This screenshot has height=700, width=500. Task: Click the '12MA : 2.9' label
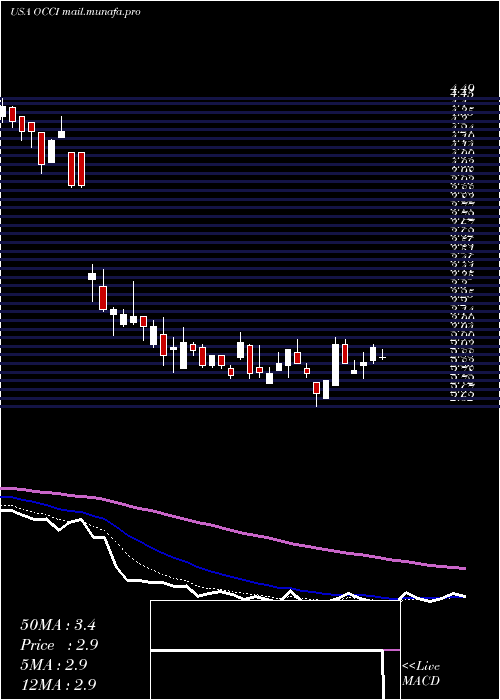tap(58, 685)
